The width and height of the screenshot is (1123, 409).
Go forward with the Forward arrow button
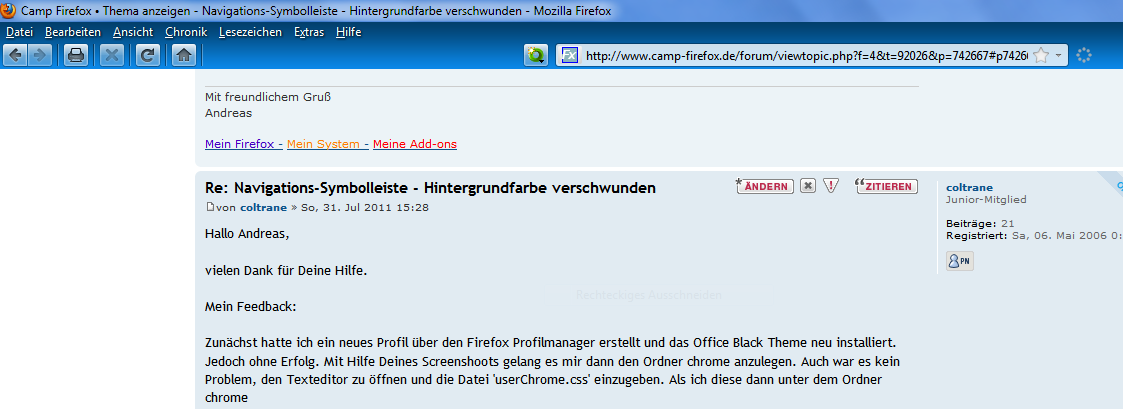point(40,55)
